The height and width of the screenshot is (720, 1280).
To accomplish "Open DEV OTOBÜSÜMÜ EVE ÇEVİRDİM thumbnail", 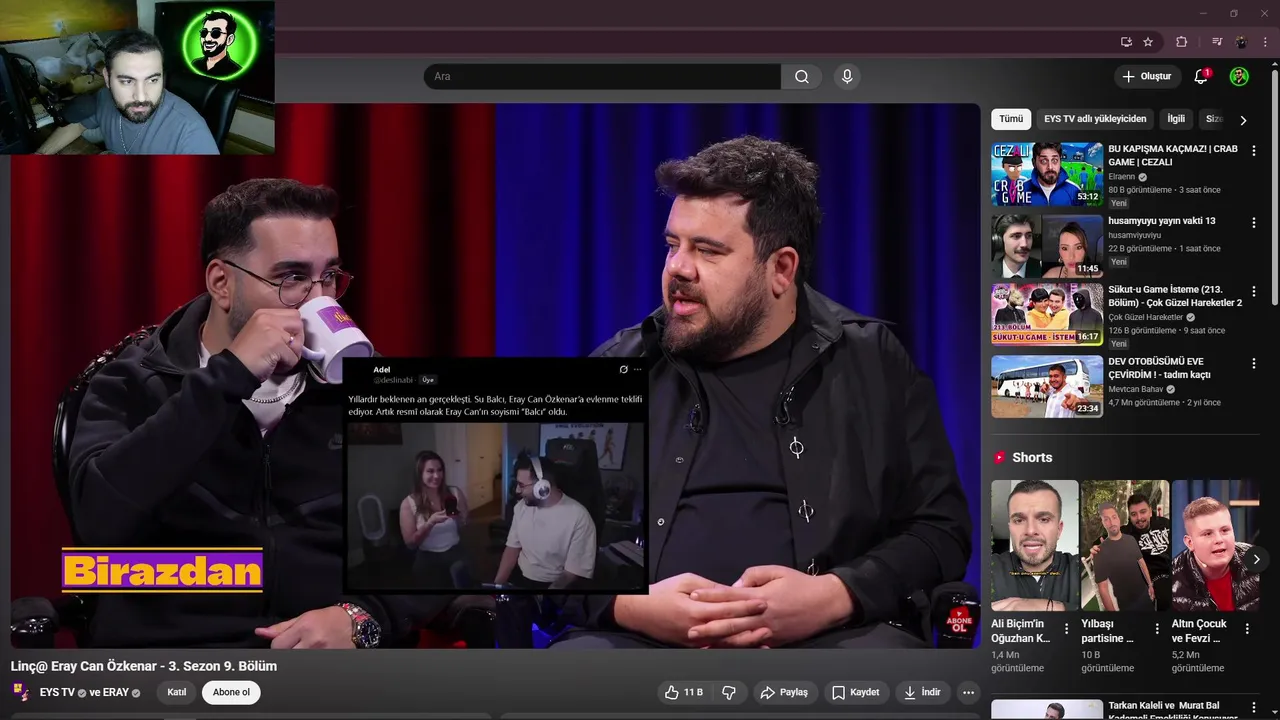I will [1047, 386].
